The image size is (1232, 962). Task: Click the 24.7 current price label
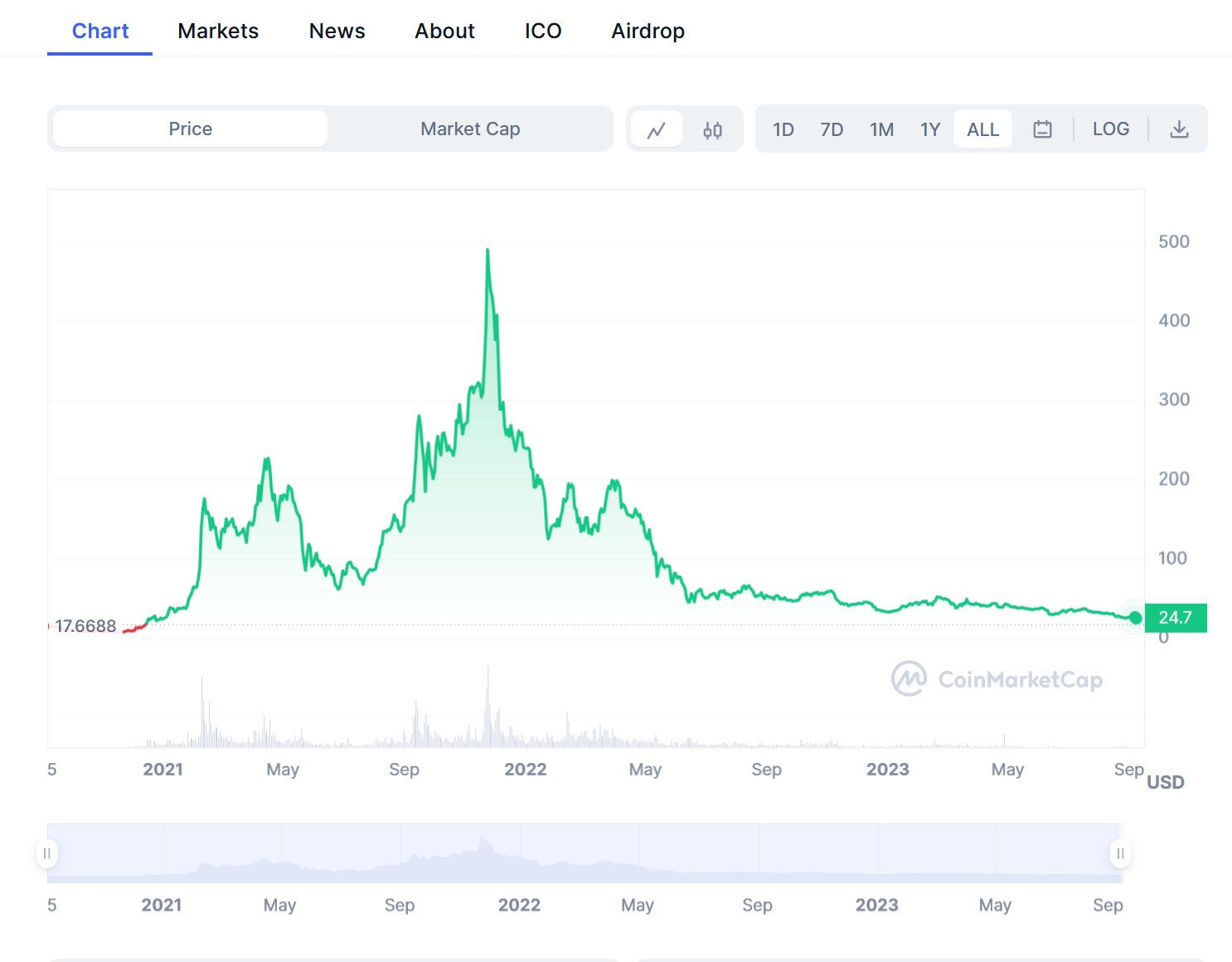pyautogui.click(x=1175, y=618)
